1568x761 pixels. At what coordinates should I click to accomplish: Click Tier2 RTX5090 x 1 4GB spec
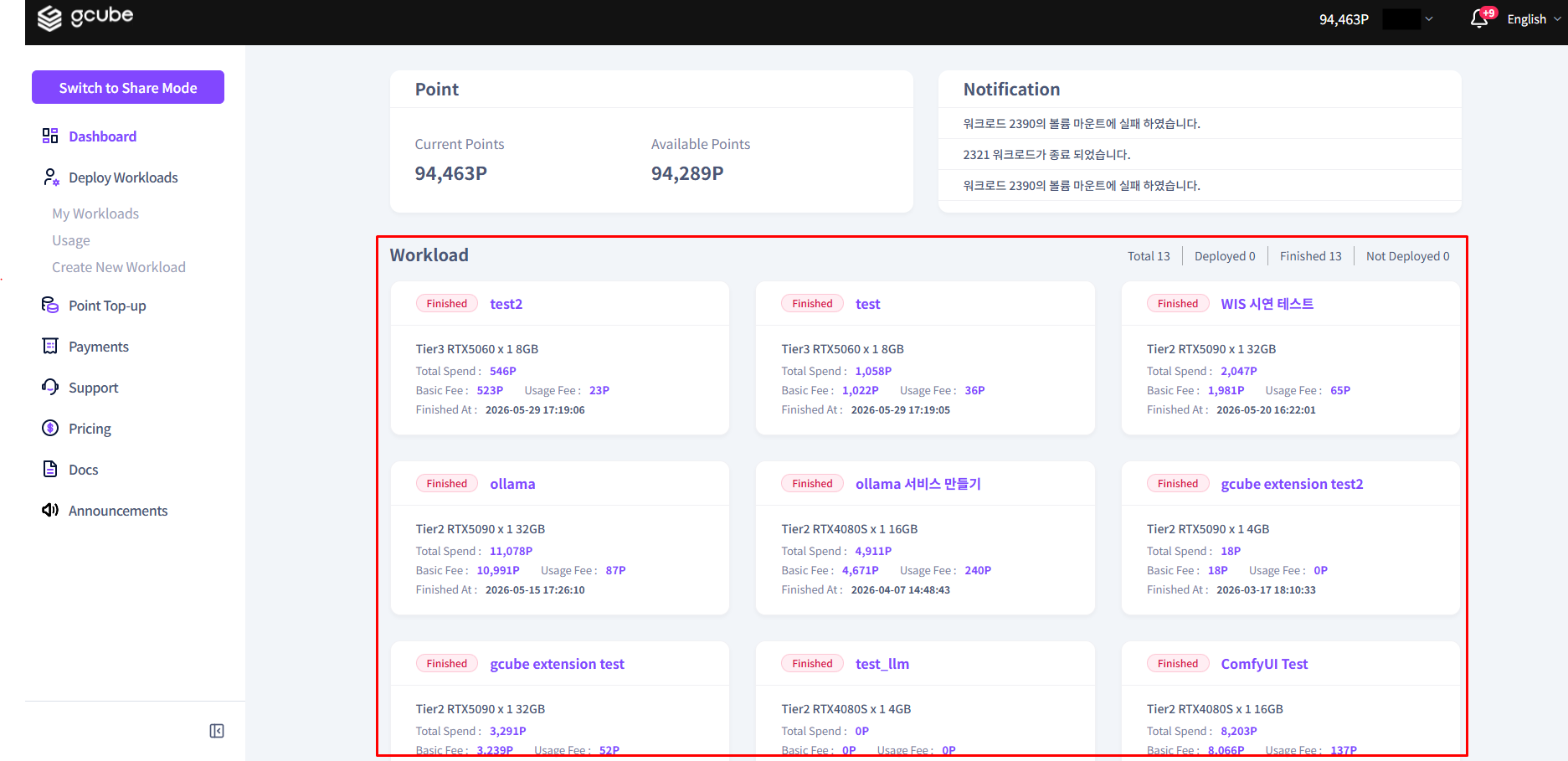pos(1208,529)
